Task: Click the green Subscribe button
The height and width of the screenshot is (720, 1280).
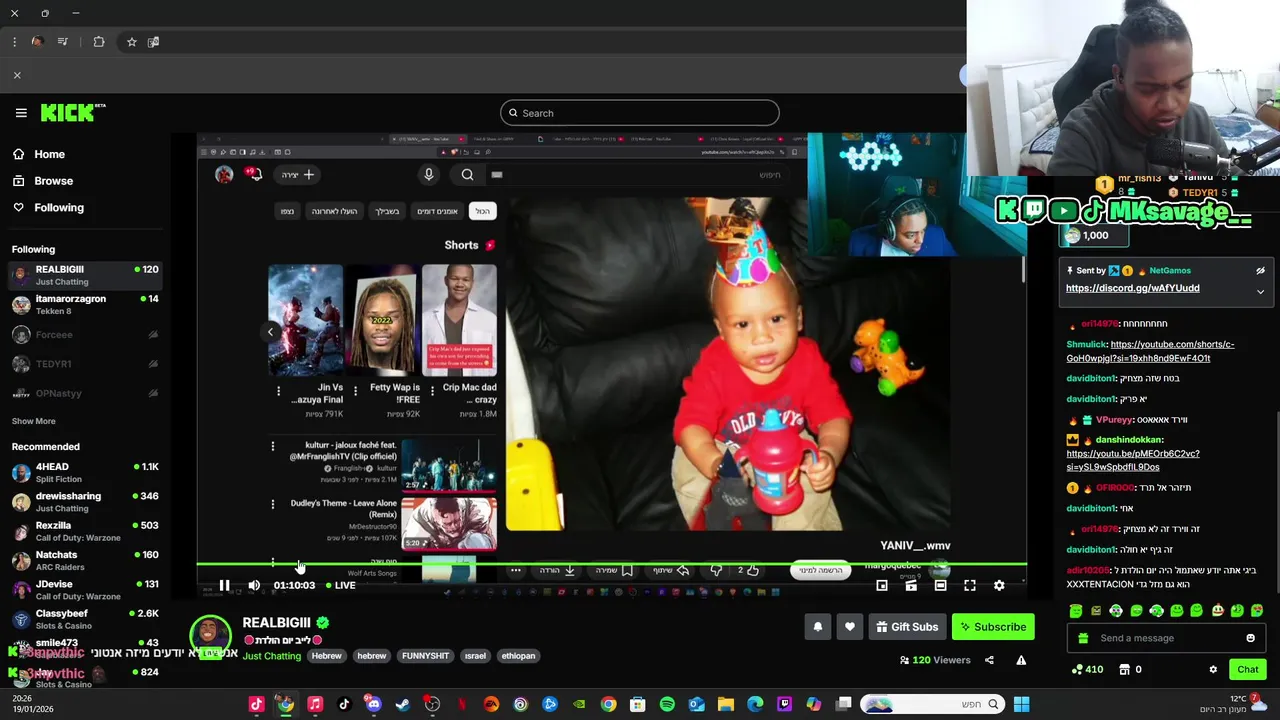Action: click(x=993, y=627)
